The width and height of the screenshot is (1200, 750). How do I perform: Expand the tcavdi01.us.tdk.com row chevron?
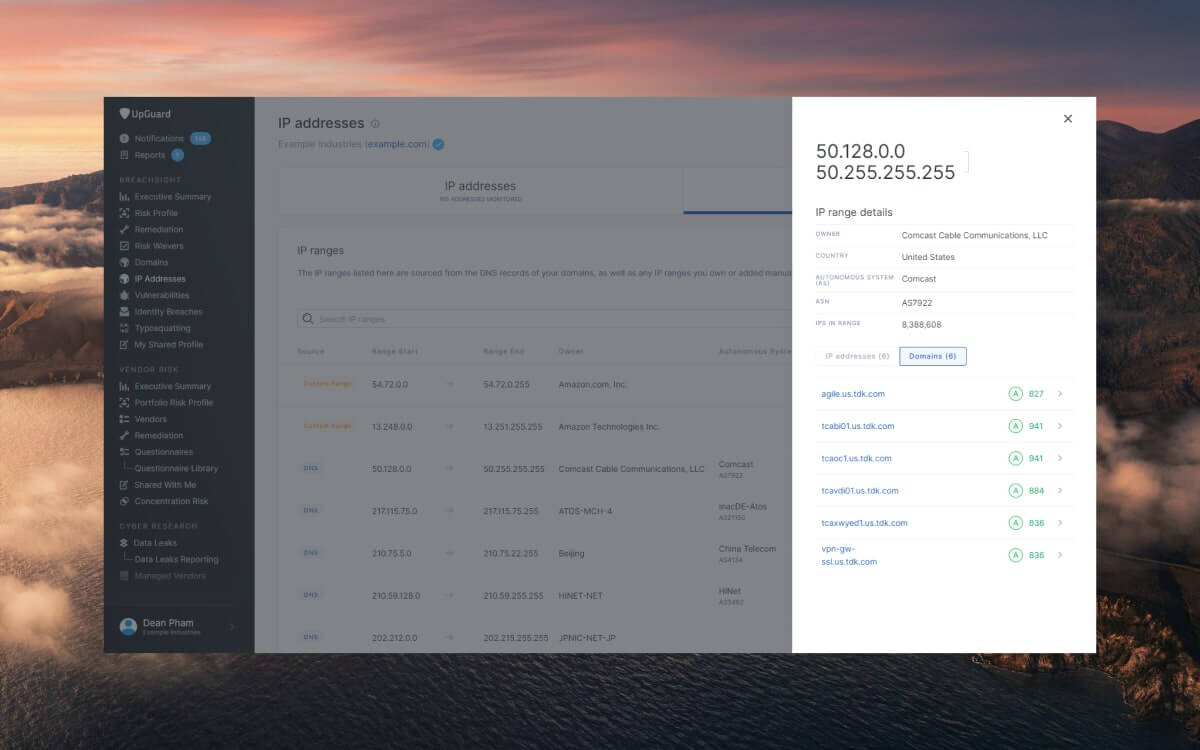[x=1060, y=491]
